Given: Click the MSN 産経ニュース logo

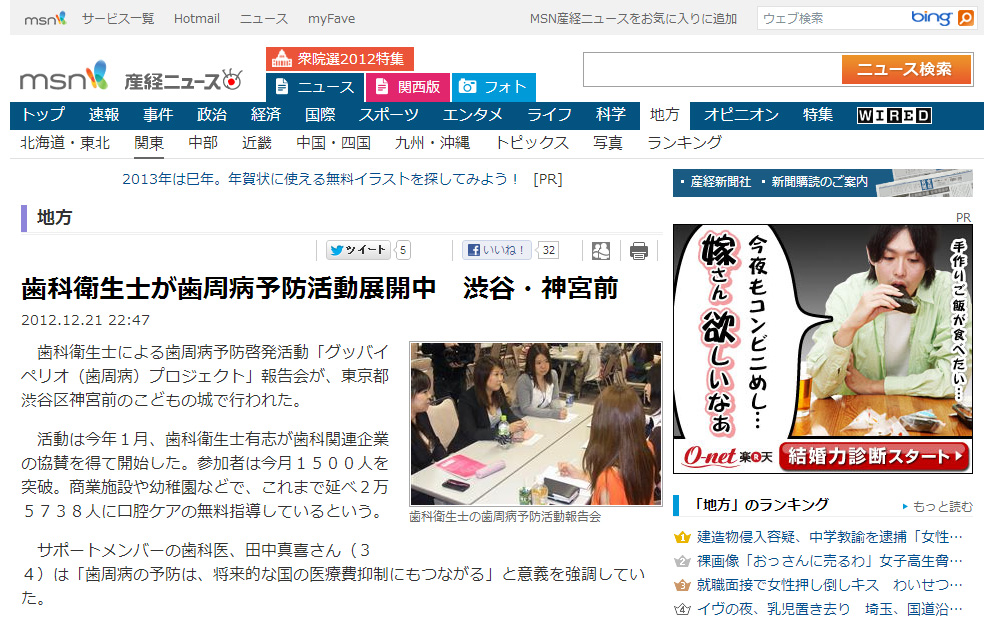Looking at the screenshot, I should 132,77.
